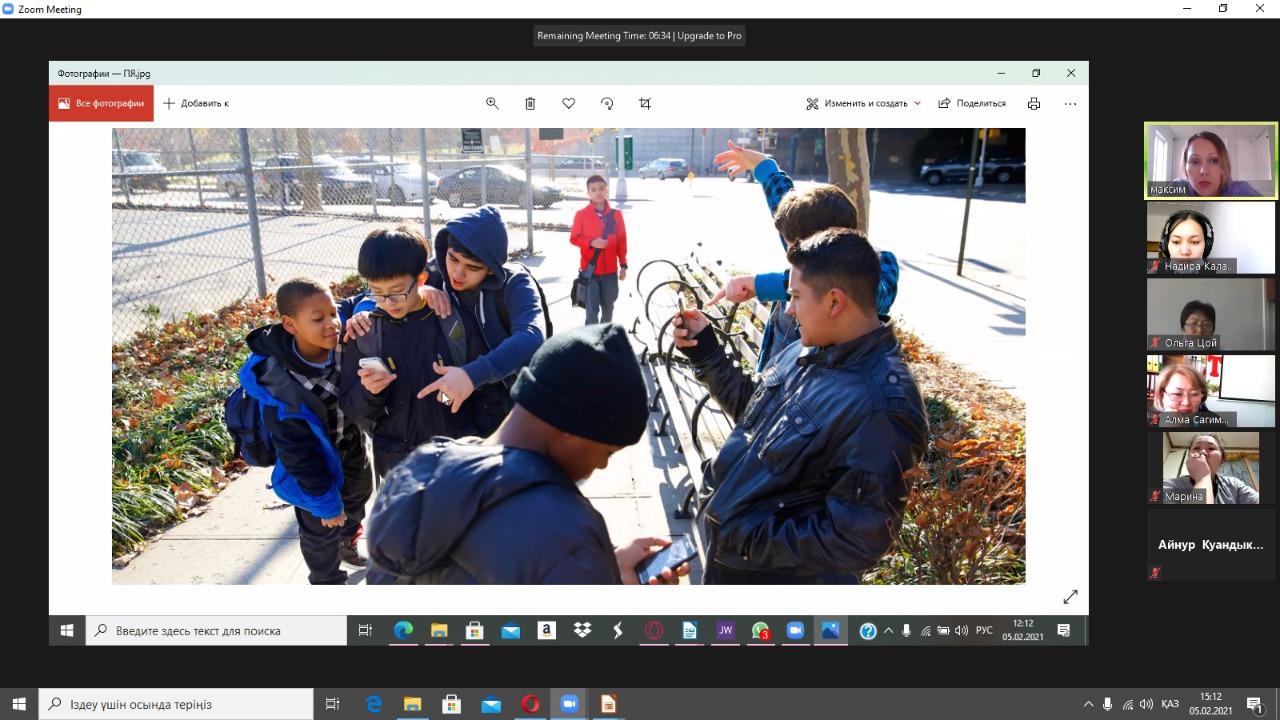Click the 'Поделиться' share button
1280x720 pixels.
tap(972, 103)
